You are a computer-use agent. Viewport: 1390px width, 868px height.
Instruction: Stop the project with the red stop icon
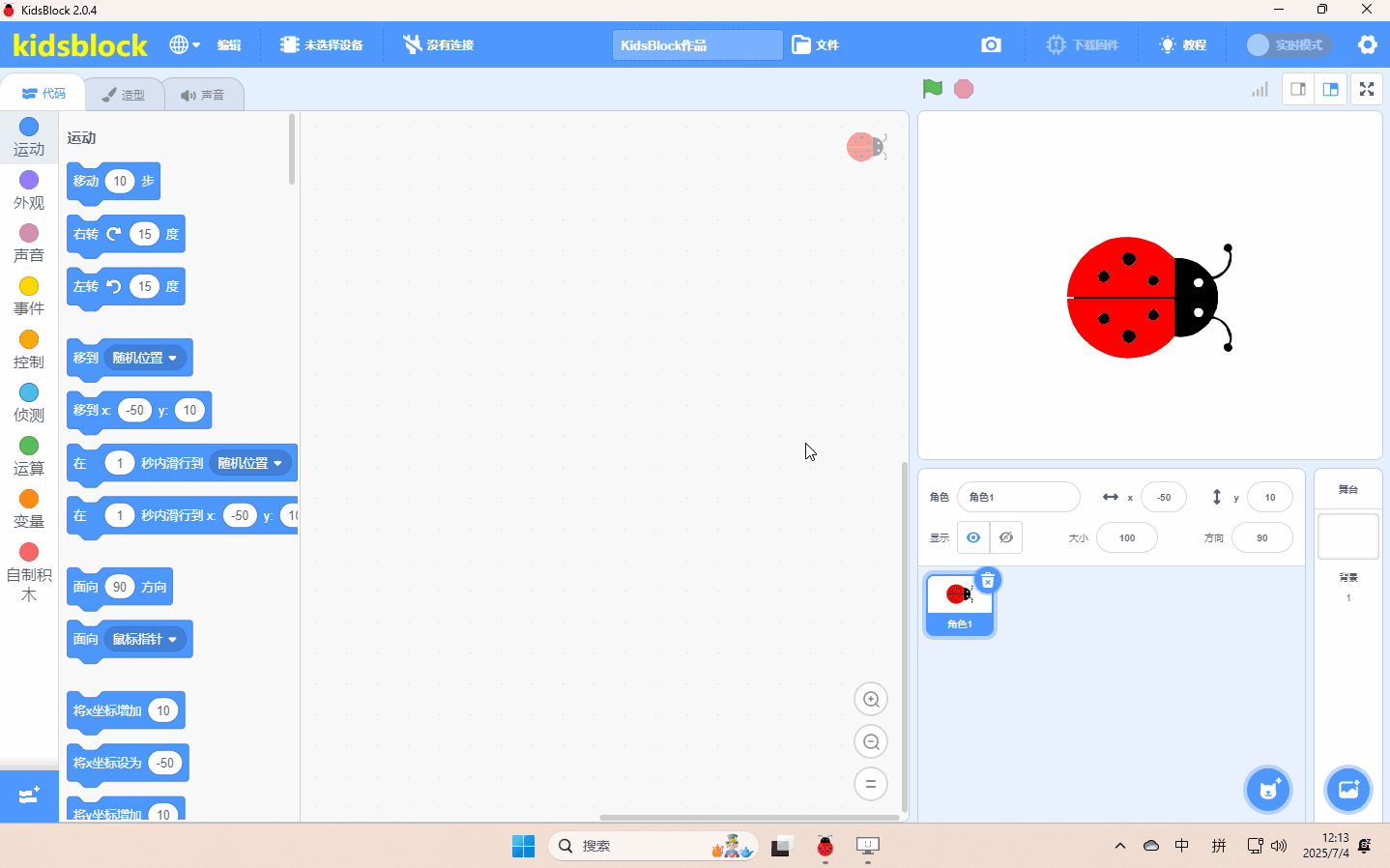964,89
